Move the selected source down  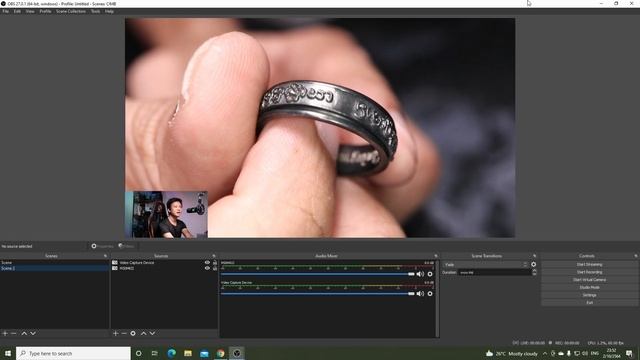click(x=152, y=333)
